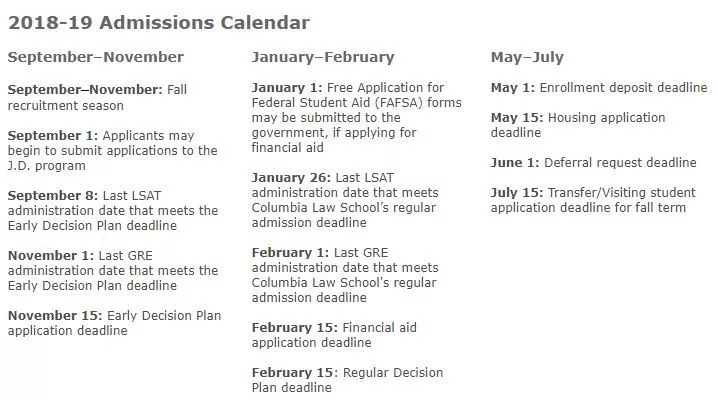Click the November 15 Early Decision entry

pyautogui.click(x=115, y=323)
